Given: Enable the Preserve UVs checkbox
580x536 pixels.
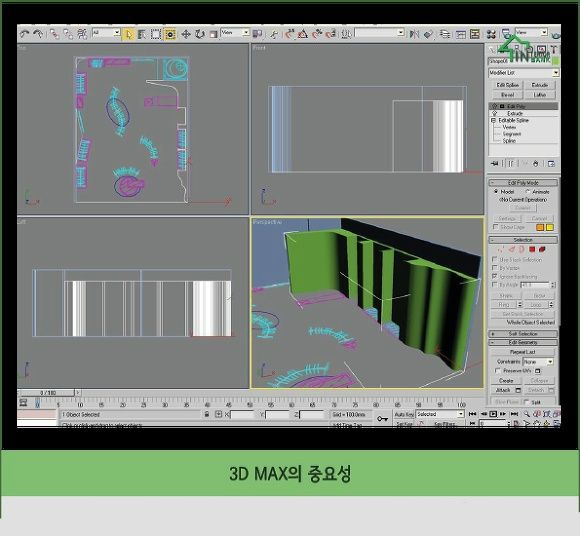Looking at the screenshot, I should pyautogui.click(x=498, y=370).
